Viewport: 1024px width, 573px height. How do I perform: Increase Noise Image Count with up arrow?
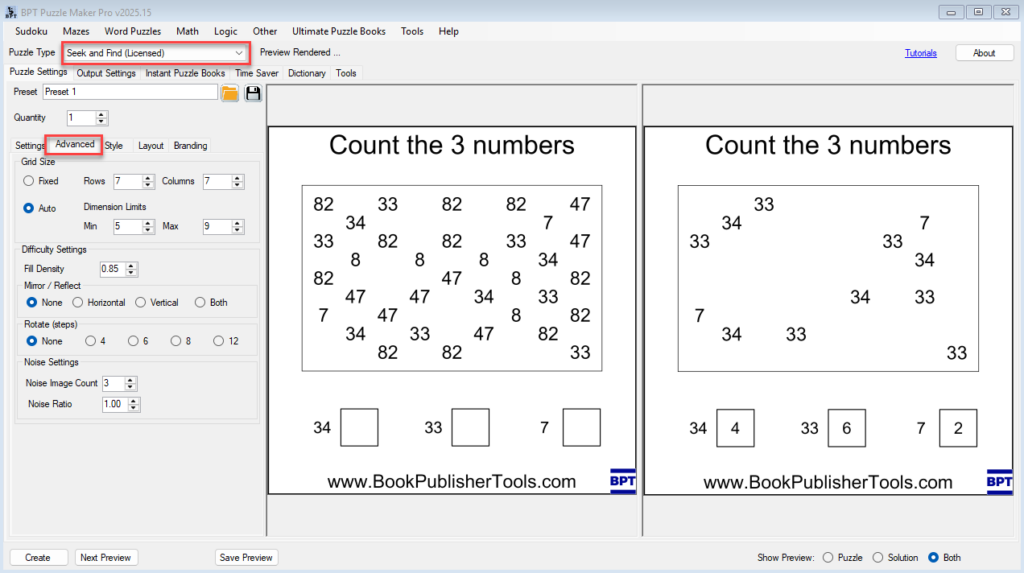[x=132, y=379]
